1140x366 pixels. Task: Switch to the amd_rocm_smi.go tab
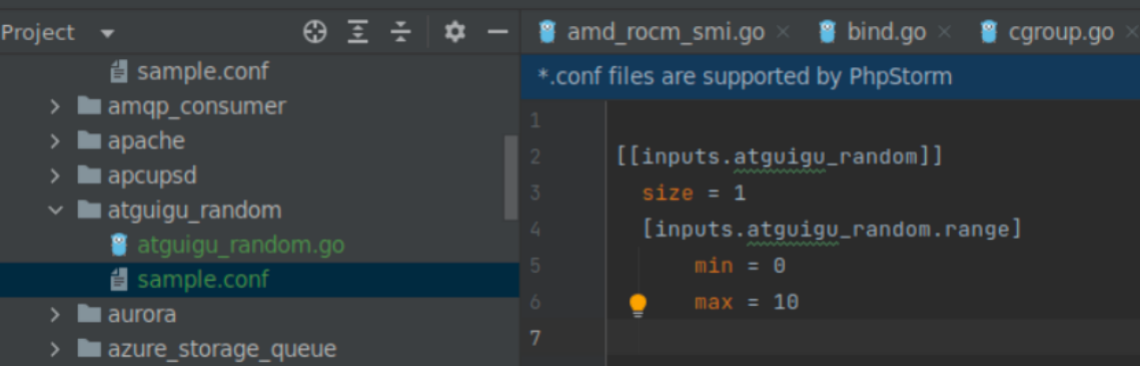(665, 32)
